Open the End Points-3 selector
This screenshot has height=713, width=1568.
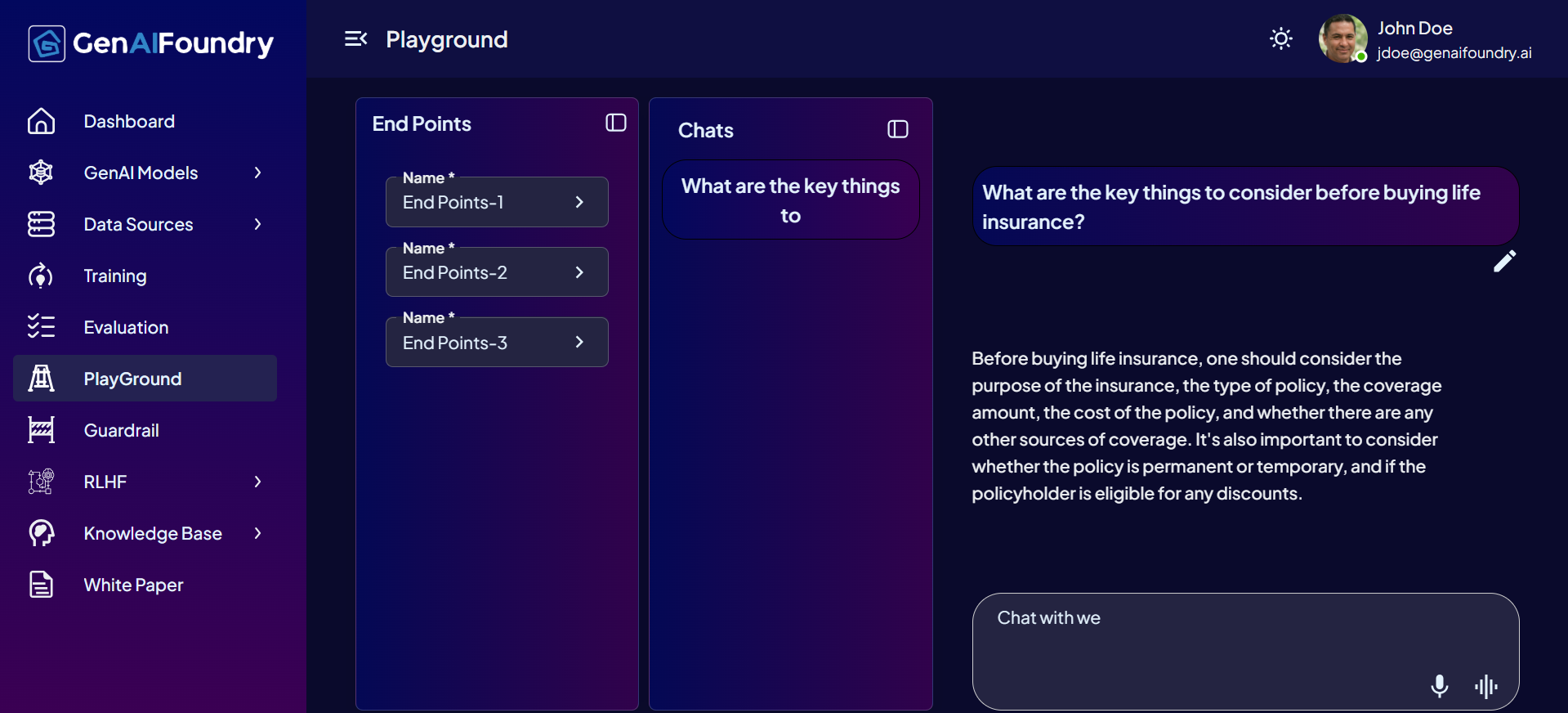tap(497, 343)
